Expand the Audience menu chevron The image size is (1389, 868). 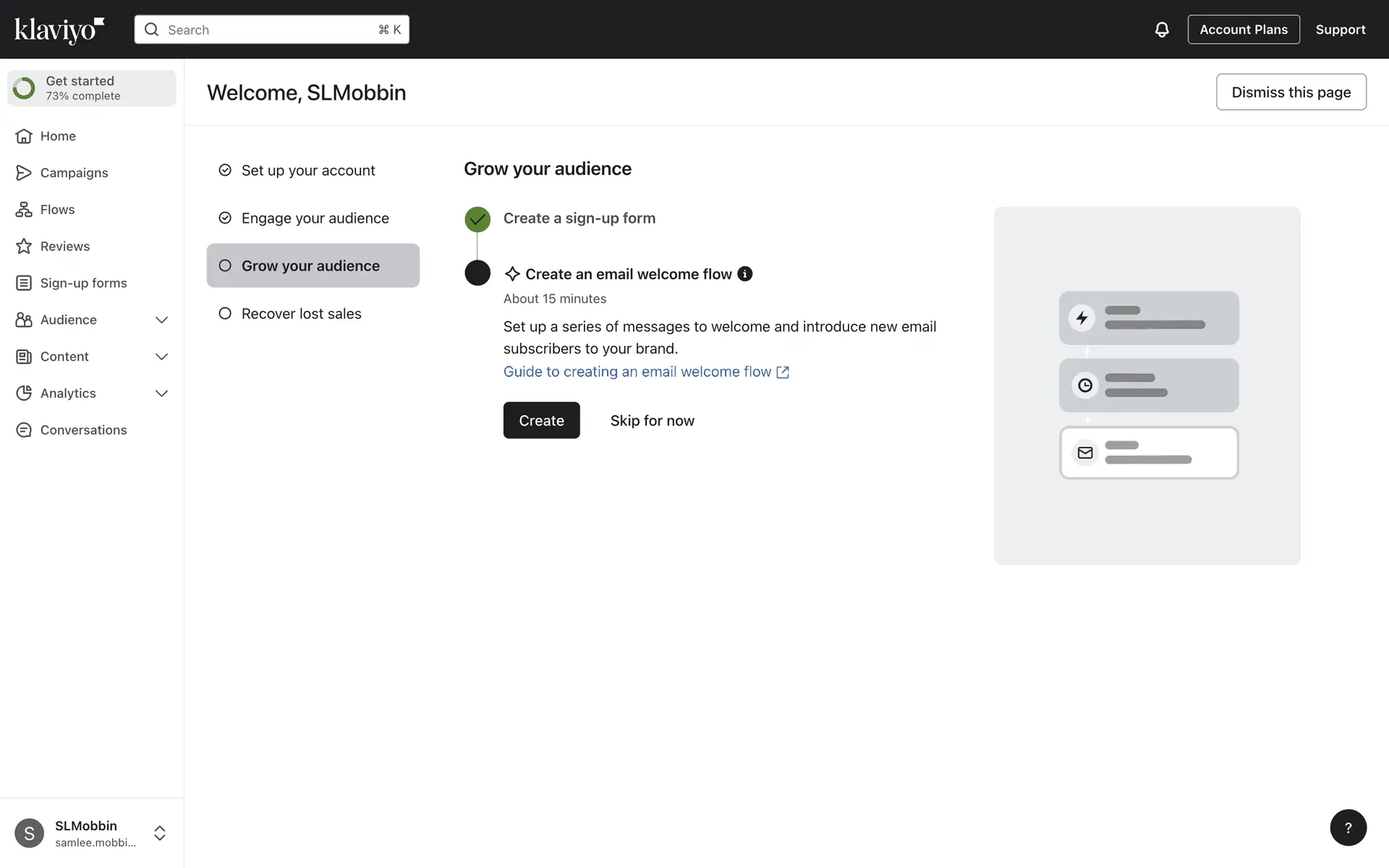click(x=161, y=320)
